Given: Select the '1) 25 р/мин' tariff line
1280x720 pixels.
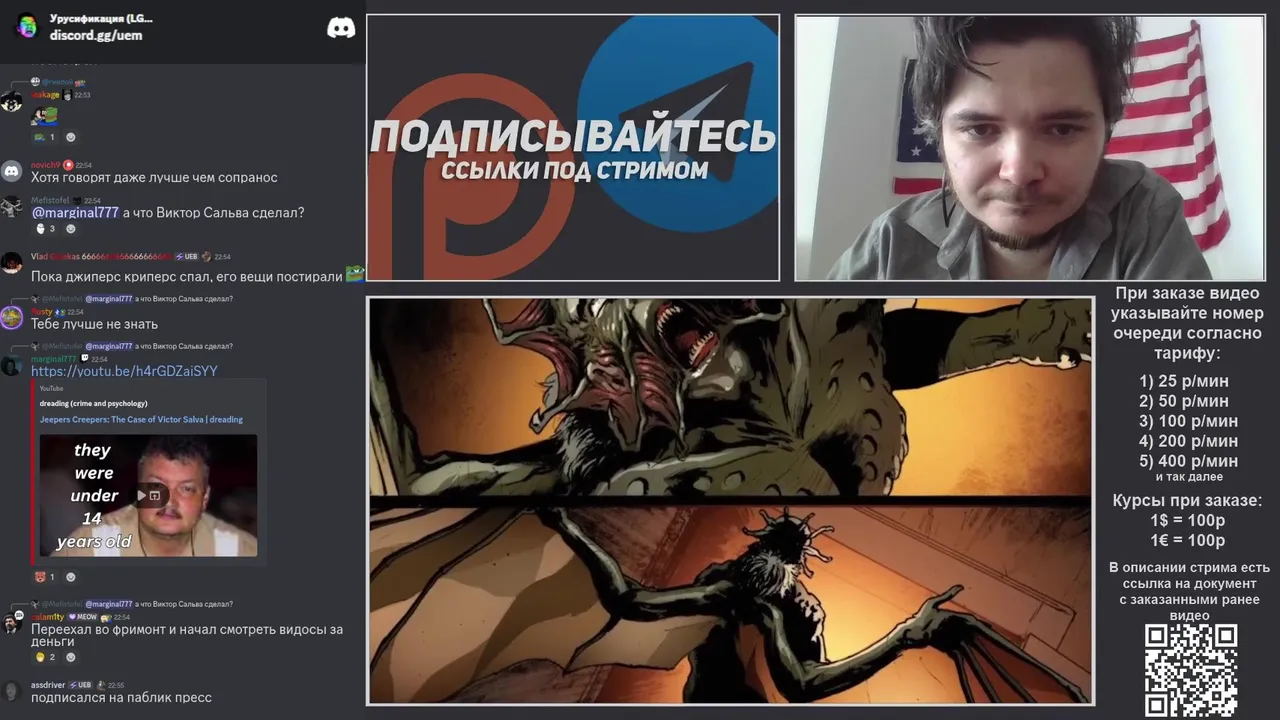Looking at the screenshot, I should pyautogui.click(x=1184, y=381).
